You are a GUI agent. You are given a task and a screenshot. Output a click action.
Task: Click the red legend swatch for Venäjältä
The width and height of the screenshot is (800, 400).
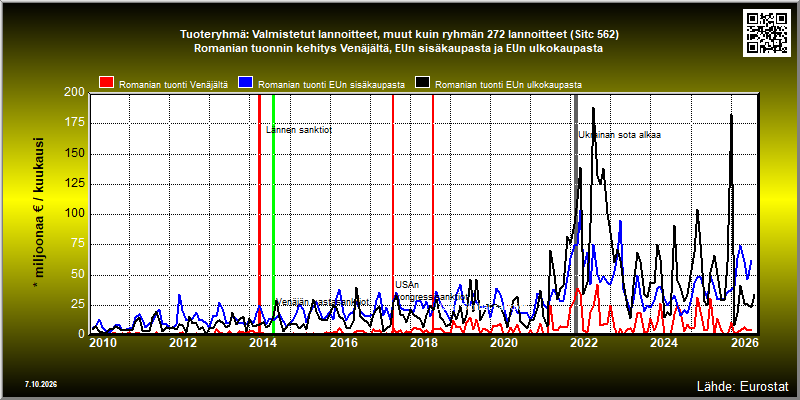click(106, 83)
